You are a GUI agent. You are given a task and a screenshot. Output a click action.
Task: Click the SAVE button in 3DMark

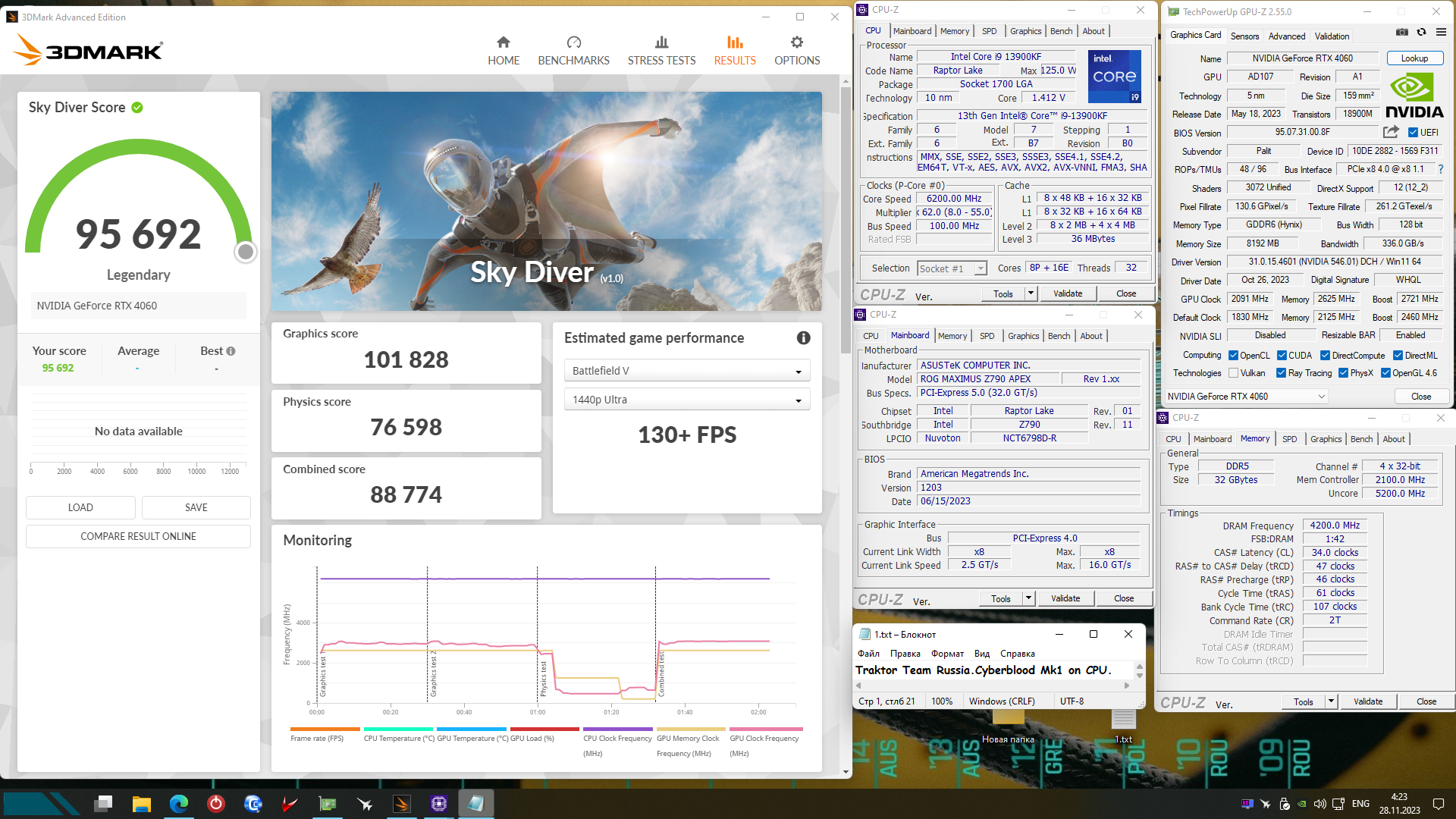click(x=196, y=507)
